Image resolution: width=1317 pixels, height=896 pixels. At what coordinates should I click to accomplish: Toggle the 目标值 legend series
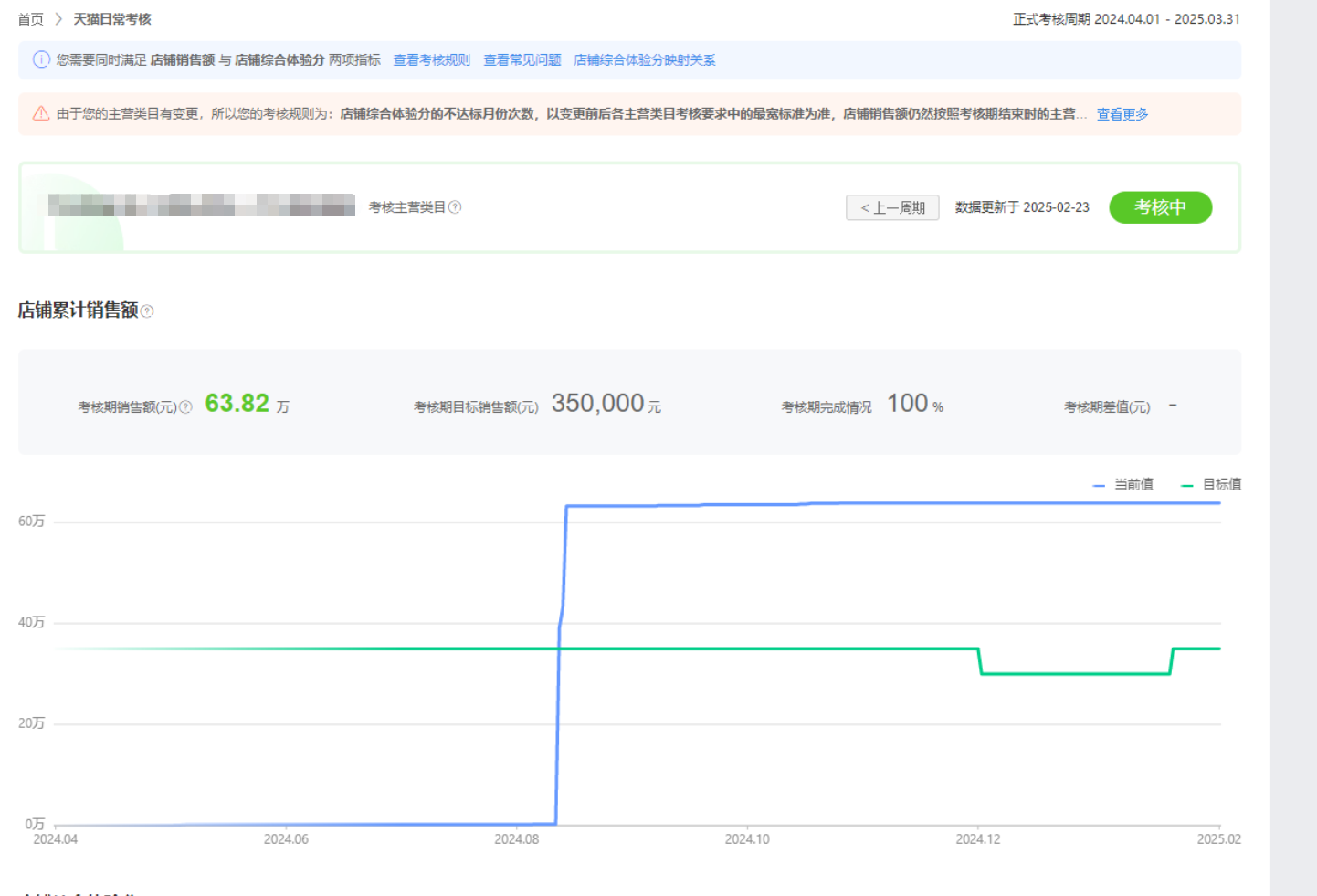[1211, 484]
